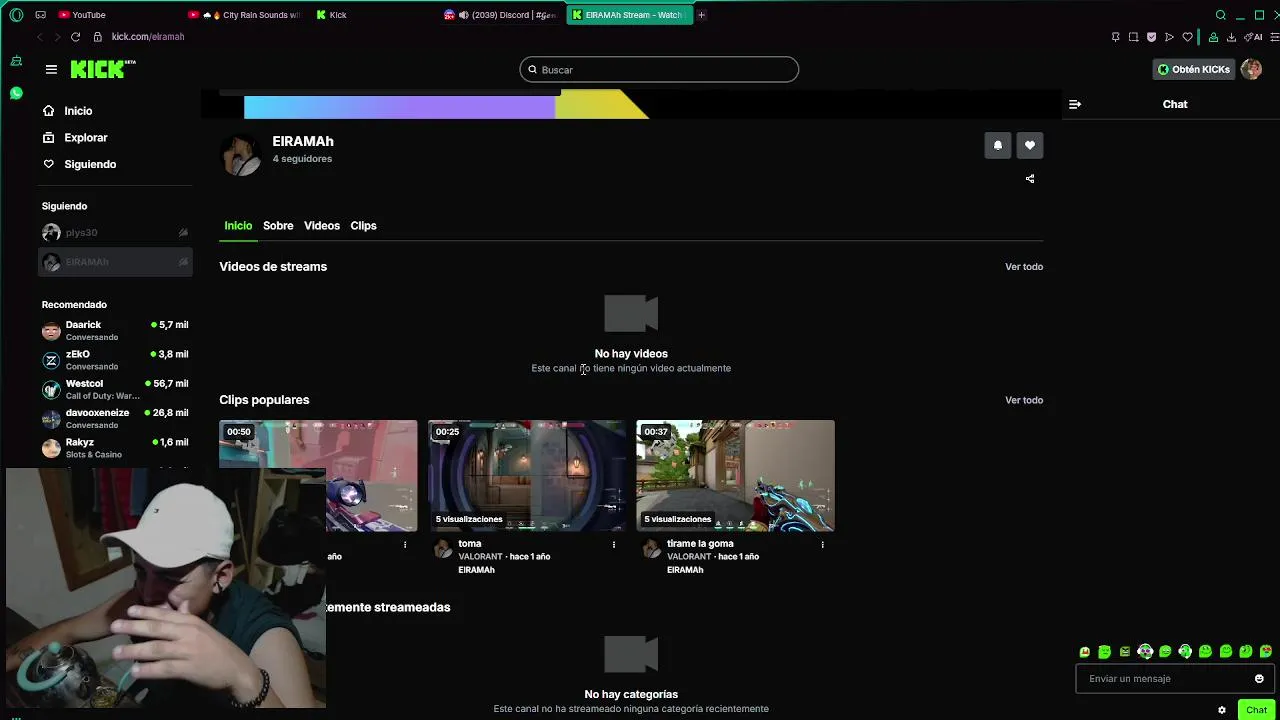Open the emoji picker in chat input
1280x720 pixels.
(x=1259, y=679)
